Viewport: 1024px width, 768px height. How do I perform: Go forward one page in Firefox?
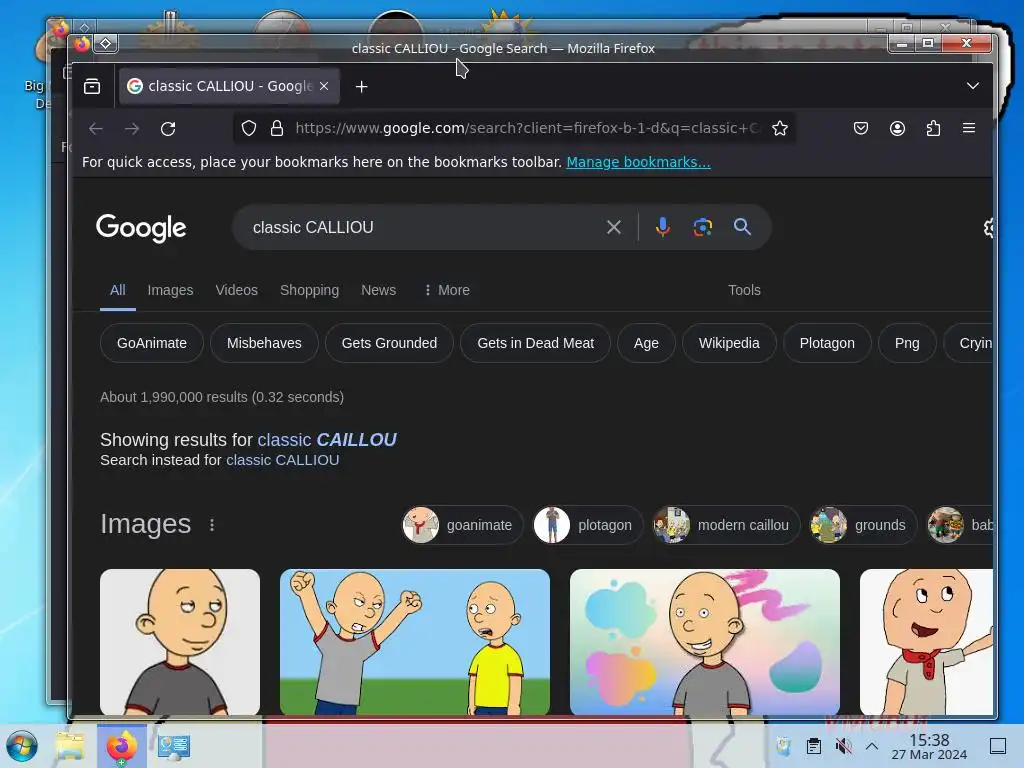coord(132,129)
